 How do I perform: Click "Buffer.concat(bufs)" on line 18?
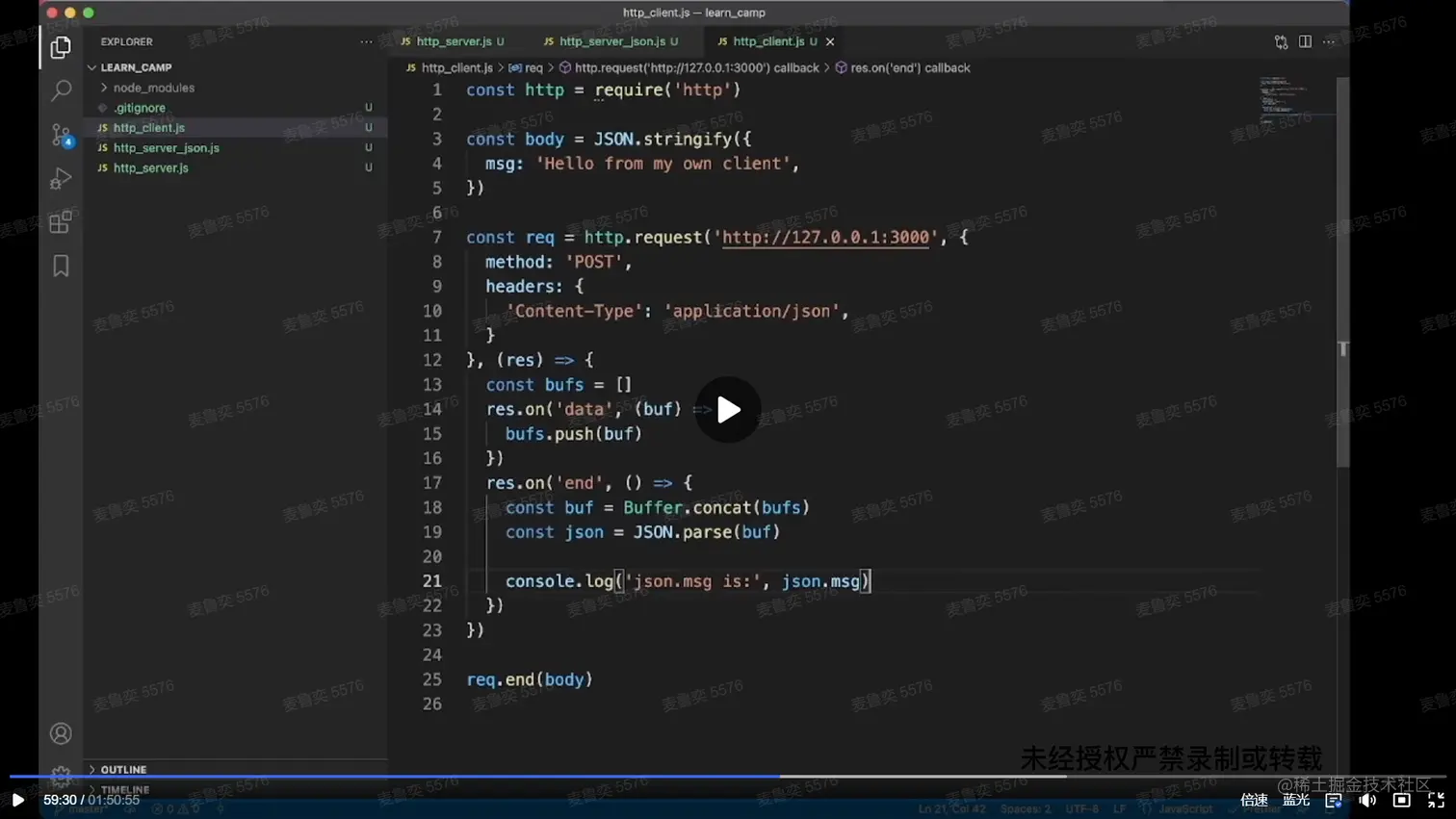(x=716, y=508)
